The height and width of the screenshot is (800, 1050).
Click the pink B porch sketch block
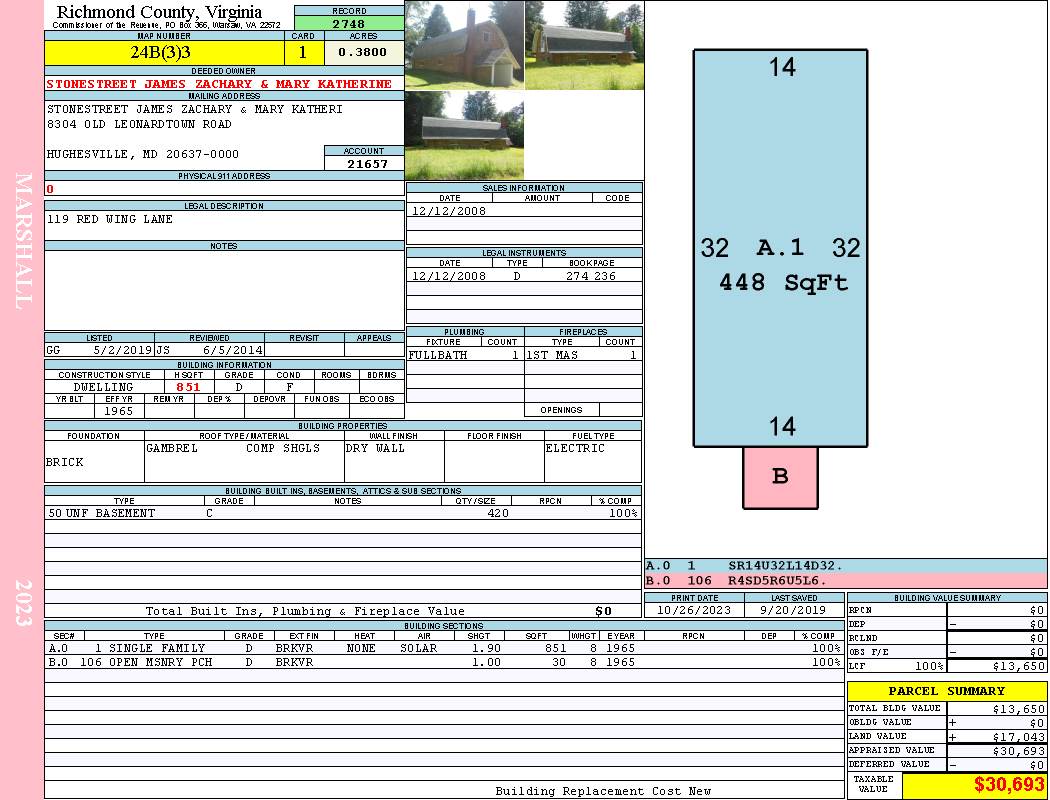[780, 477]
